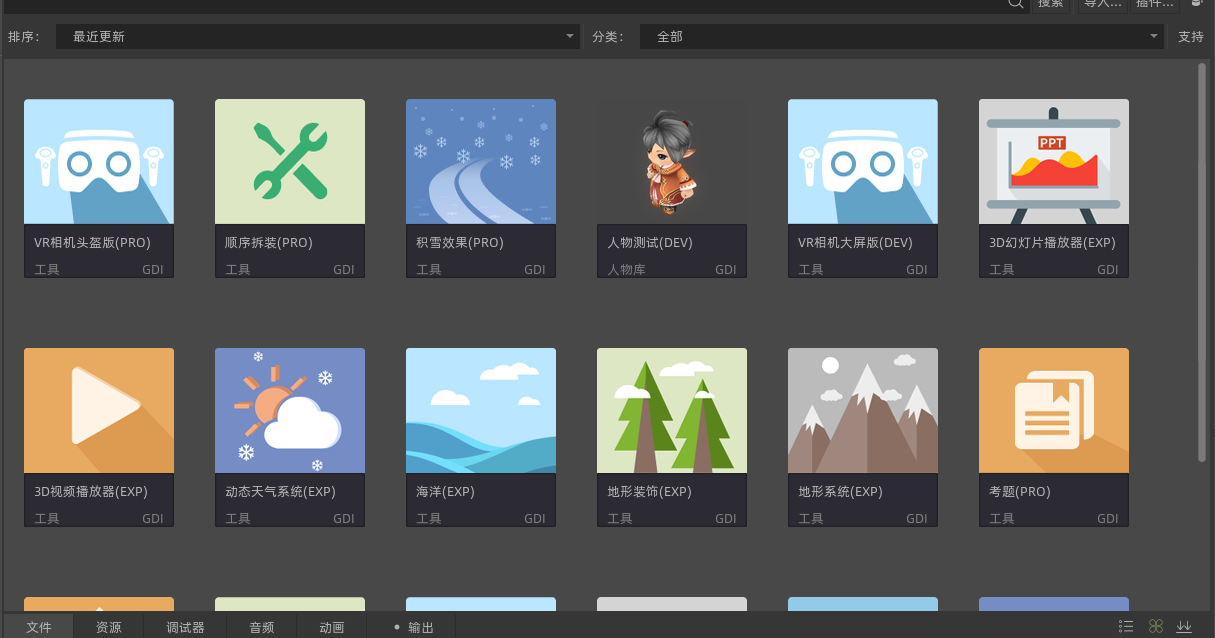Switch to grid view clover icon

pyautogui.click(x=1156, y=626)
